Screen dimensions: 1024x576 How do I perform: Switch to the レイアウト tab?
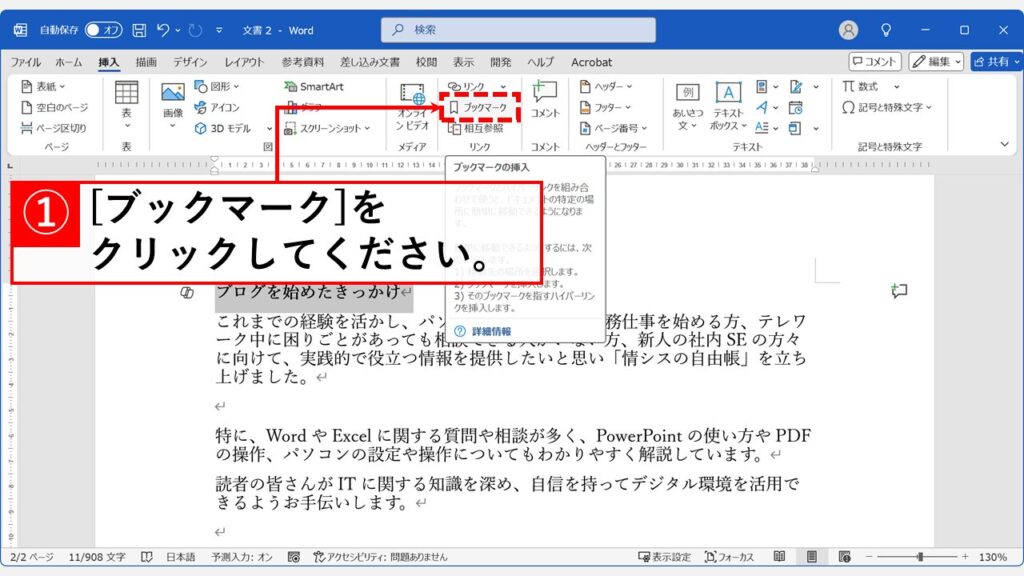coord(244,62)
